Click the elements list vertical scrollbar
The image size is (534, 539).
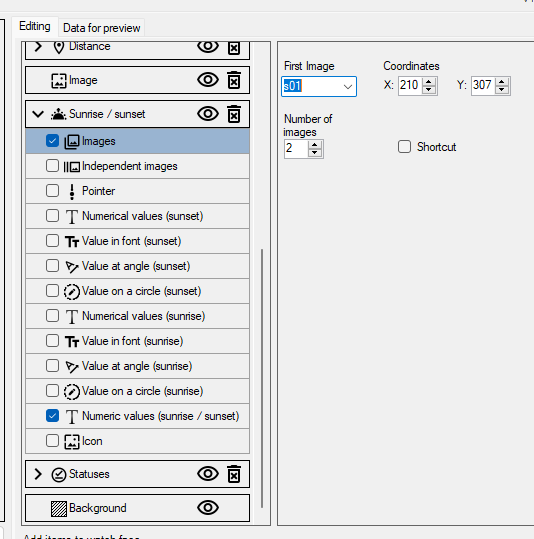coord(262,378)
